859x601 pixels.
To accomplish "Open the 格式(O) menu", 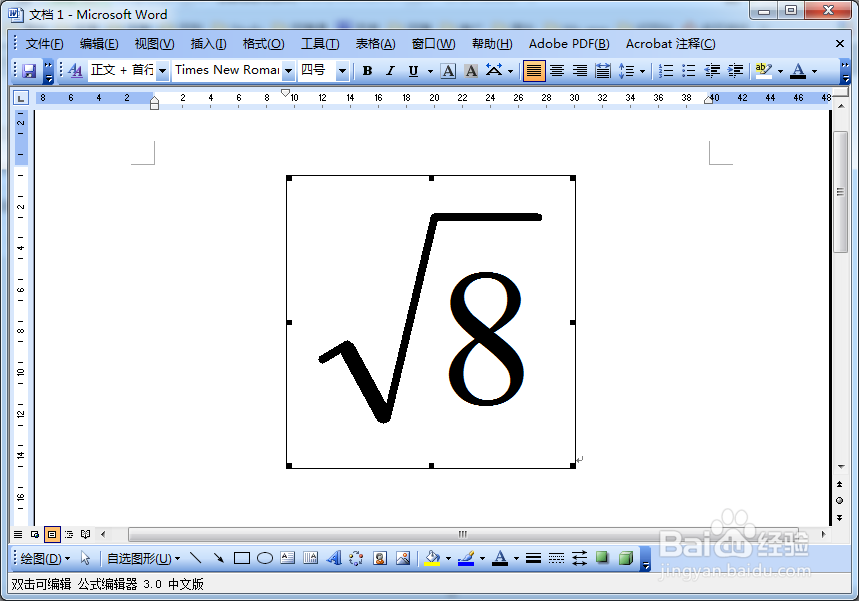I will pyautogui.click(x=264, y=44).
